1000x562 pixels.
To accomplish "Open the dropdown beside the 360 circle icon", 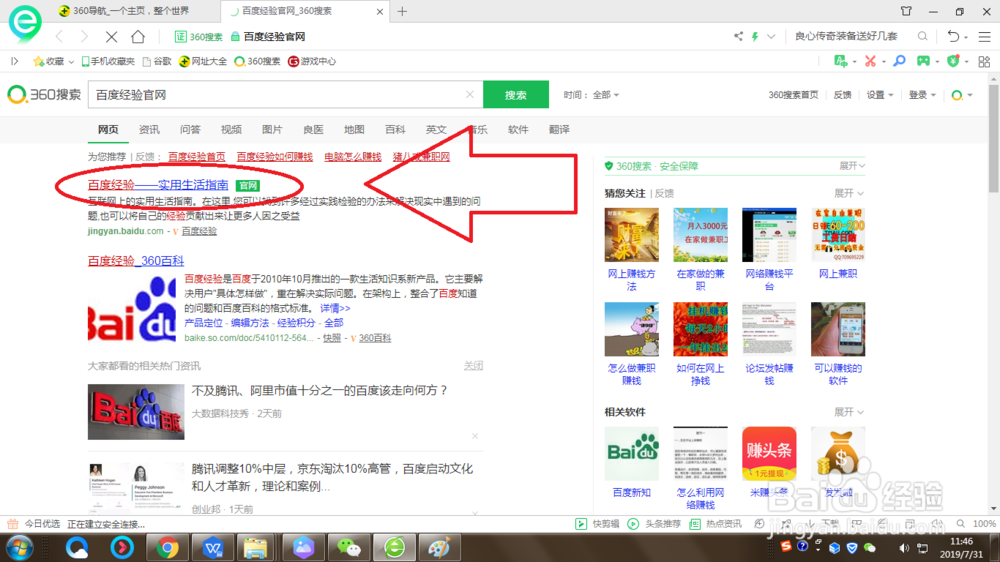I will tap(970, 95).
